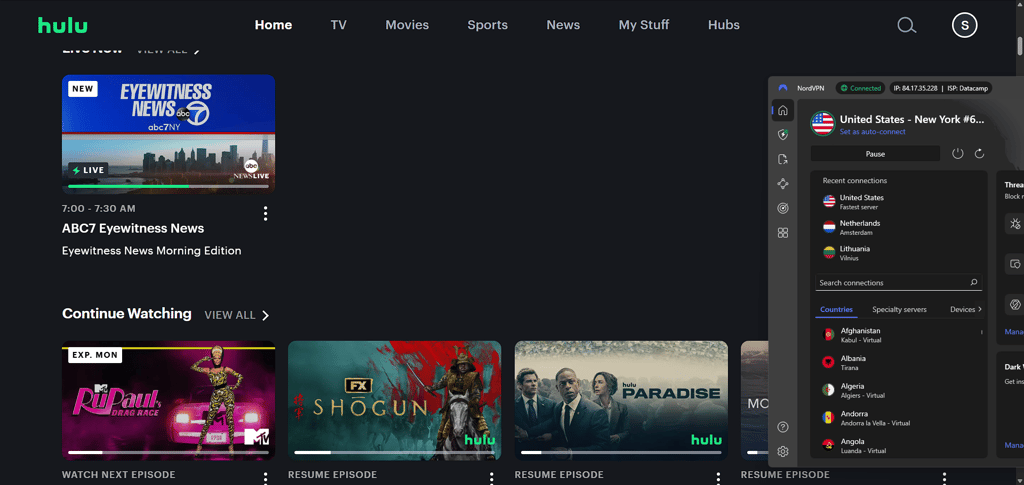
Task: Select the Countries tab in NordVPN
Action: [x=836, y=309]
